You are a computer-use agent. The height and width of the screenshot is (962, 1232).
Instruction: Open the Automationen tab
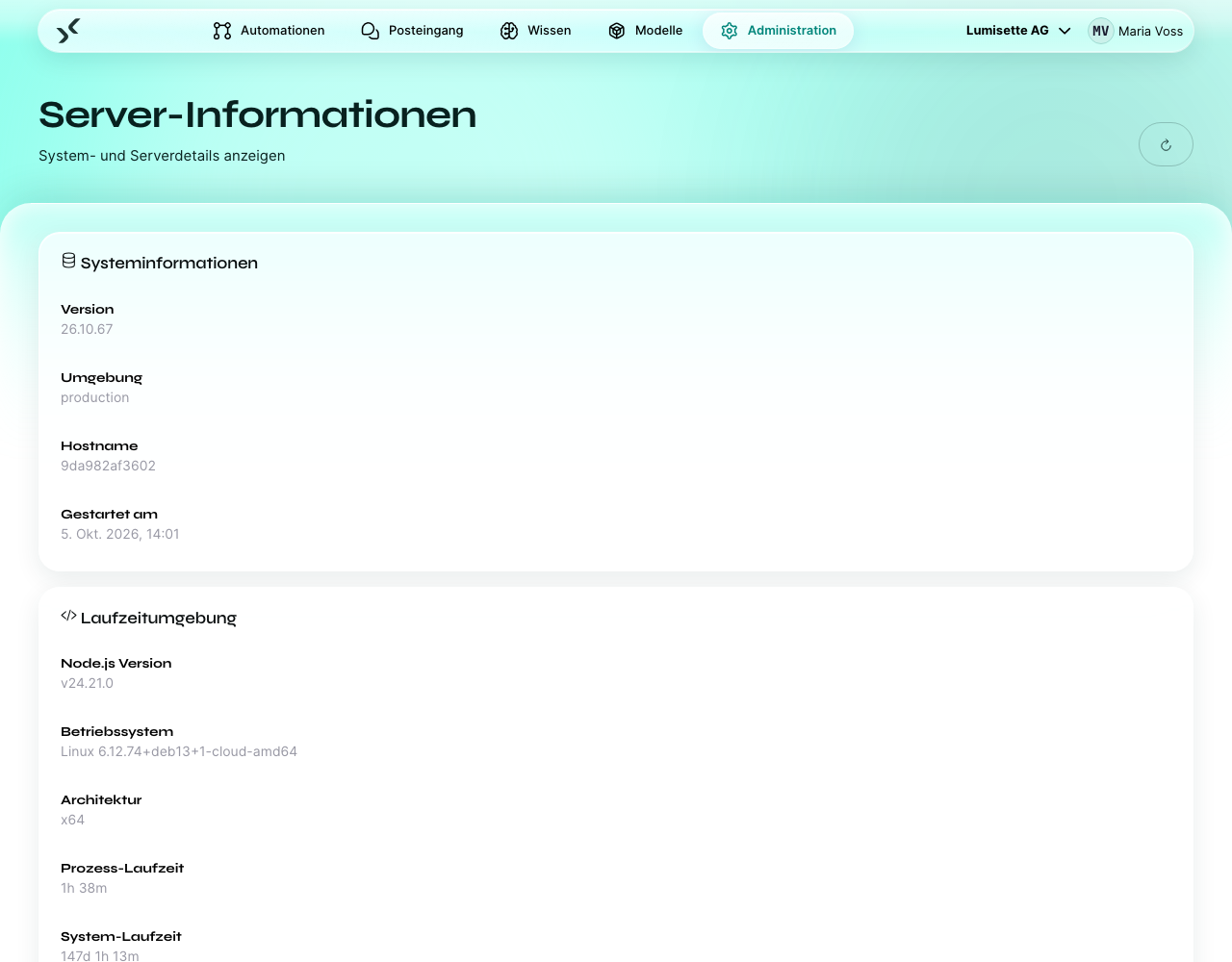(269, 31)
